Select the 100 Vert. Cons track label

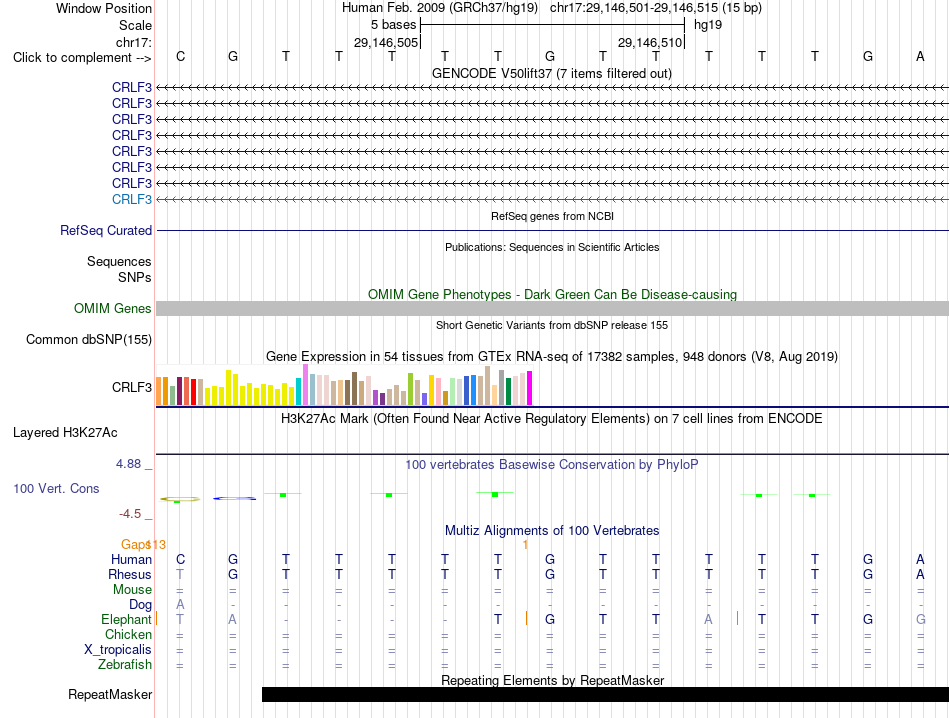pos(56,488)
